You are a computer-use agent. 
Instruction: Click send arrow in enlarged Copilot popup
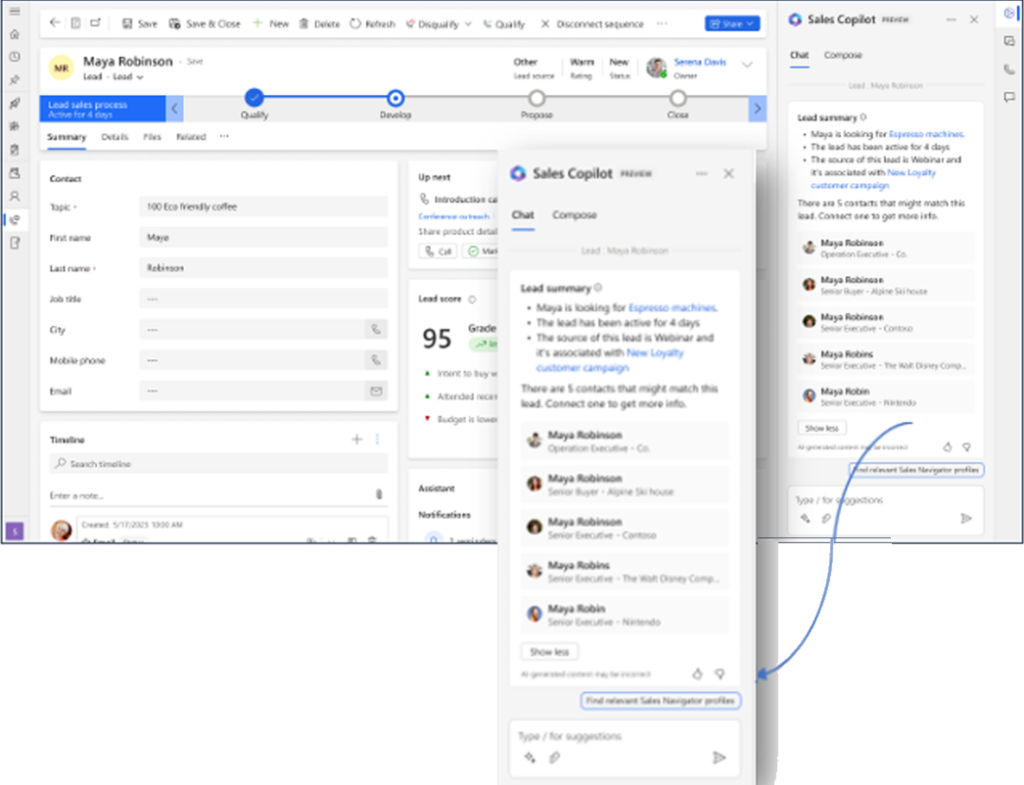718,757
